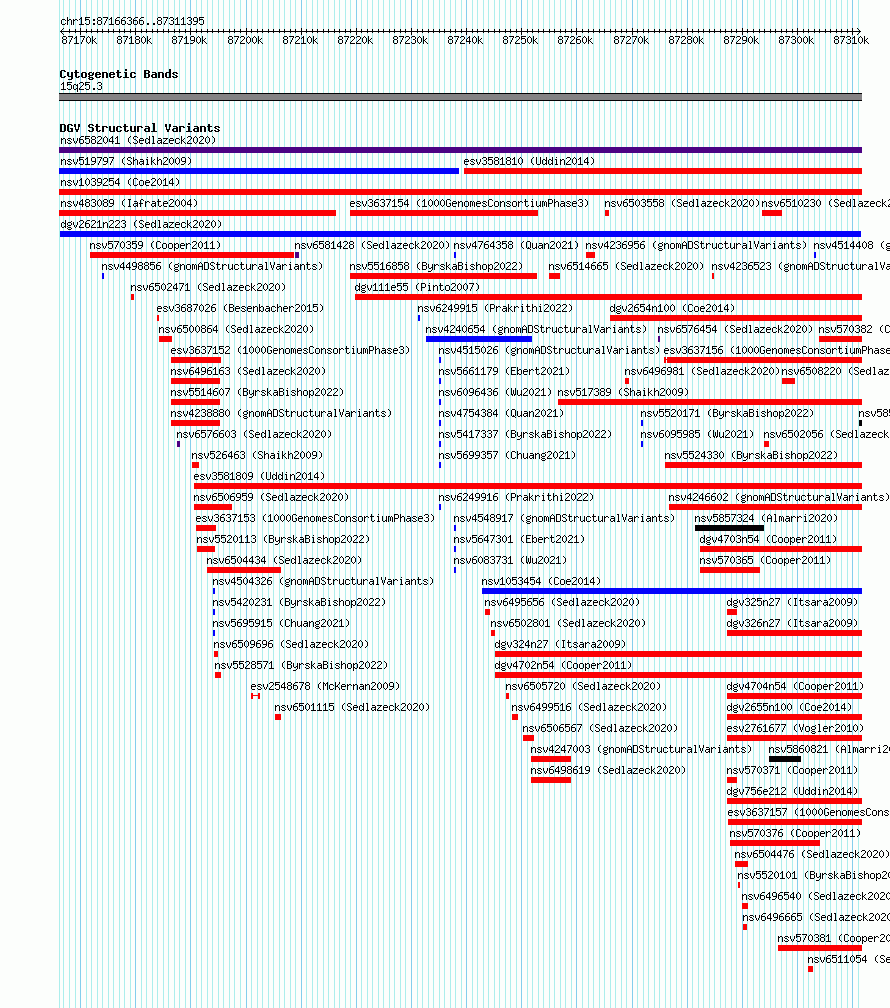Click esv3581809 (Uddin2014) label
Image resolution: width=890 pixels, height=1008 pixels.
(259, 476)
